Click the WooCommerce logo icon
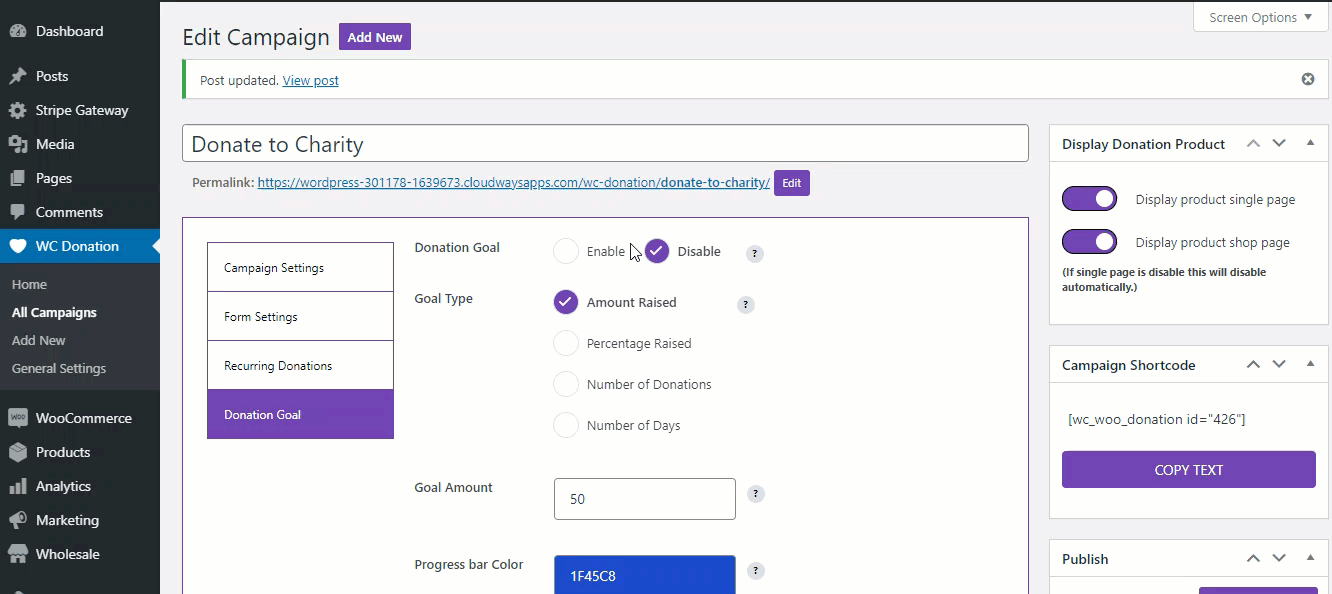 18,418
